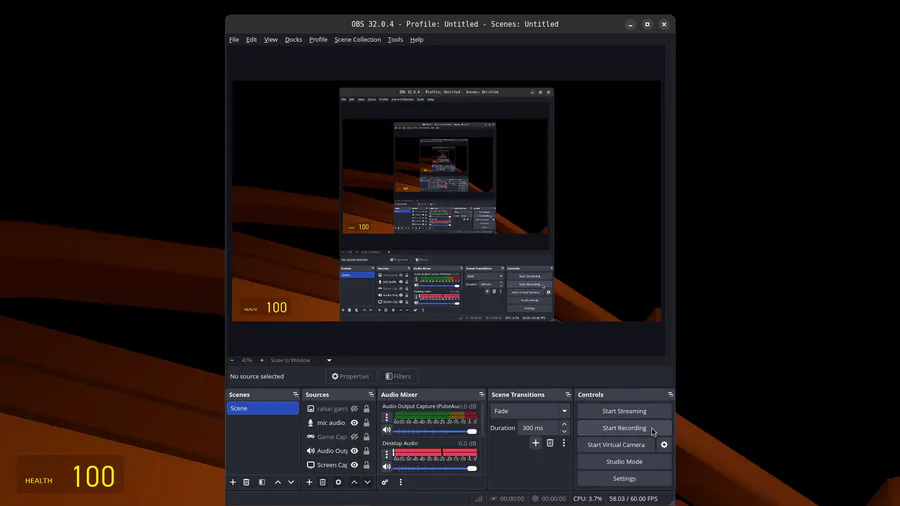Toggle lock on Screen Capture source
The width and height of the screenshot is (900, 506).
367,465
